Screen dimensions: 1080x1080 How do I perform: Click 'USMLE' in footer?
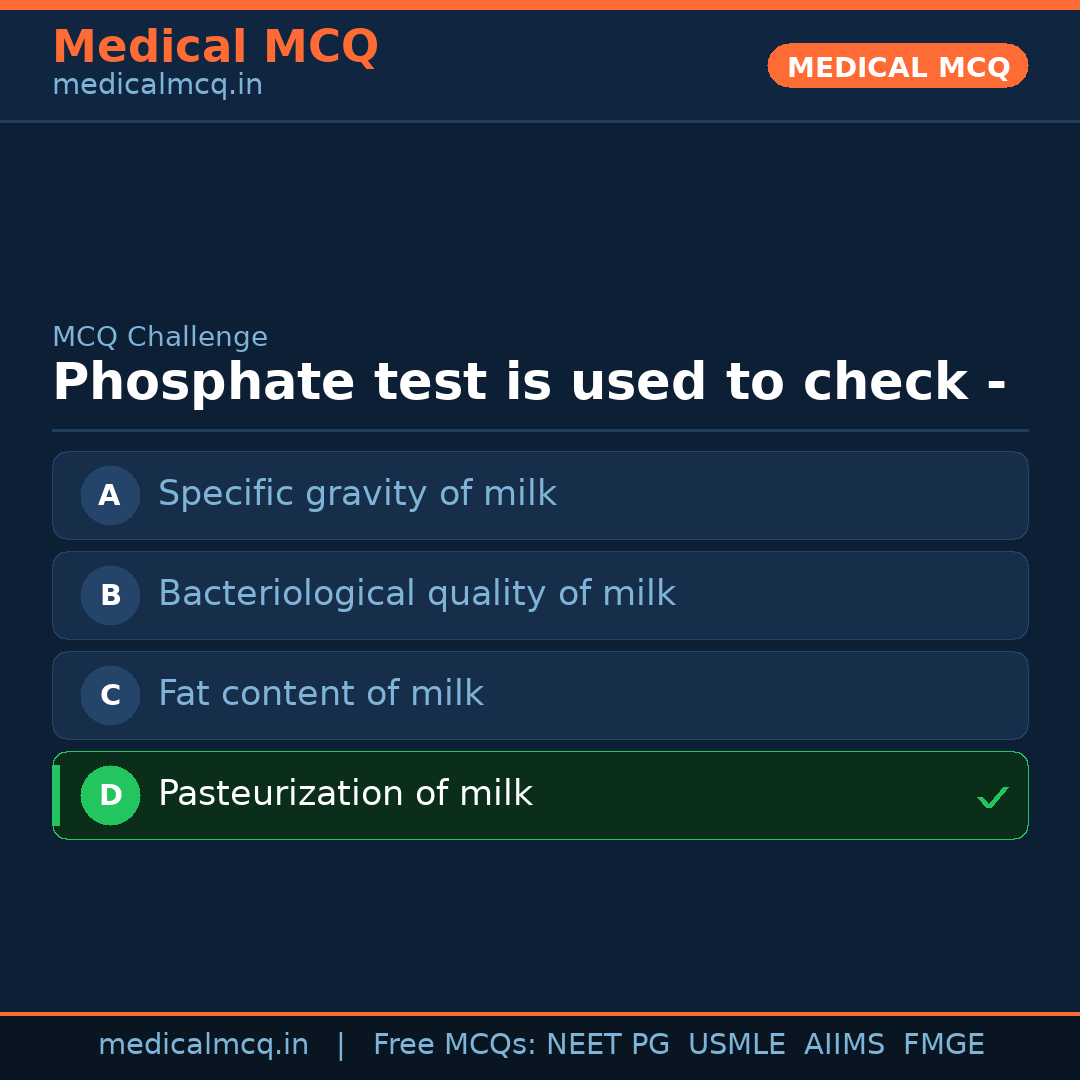[736, 1045]
